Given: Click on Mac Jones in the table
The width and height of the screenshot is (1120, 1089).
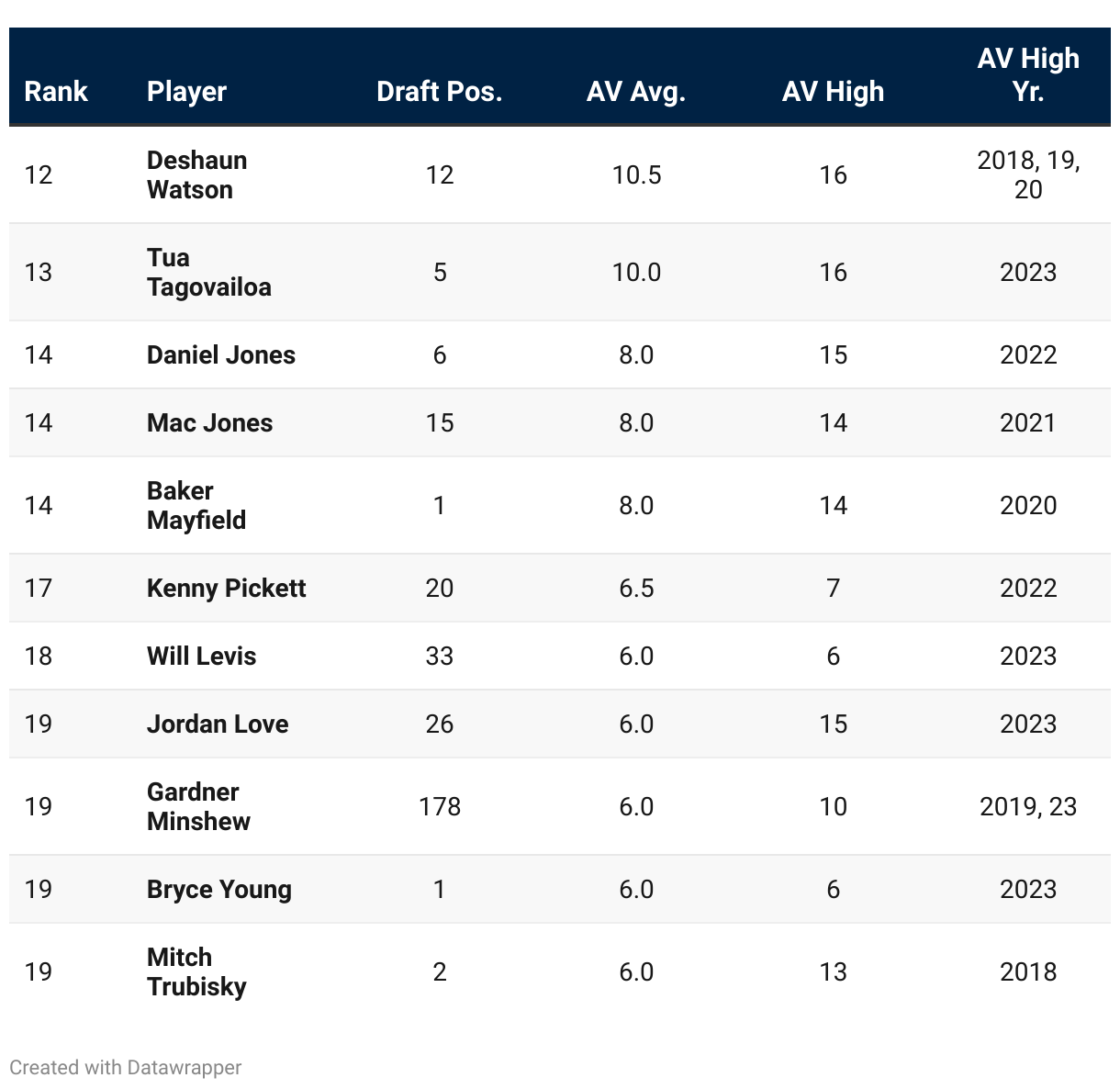Looking at the screenshot, I should (209, 422).
